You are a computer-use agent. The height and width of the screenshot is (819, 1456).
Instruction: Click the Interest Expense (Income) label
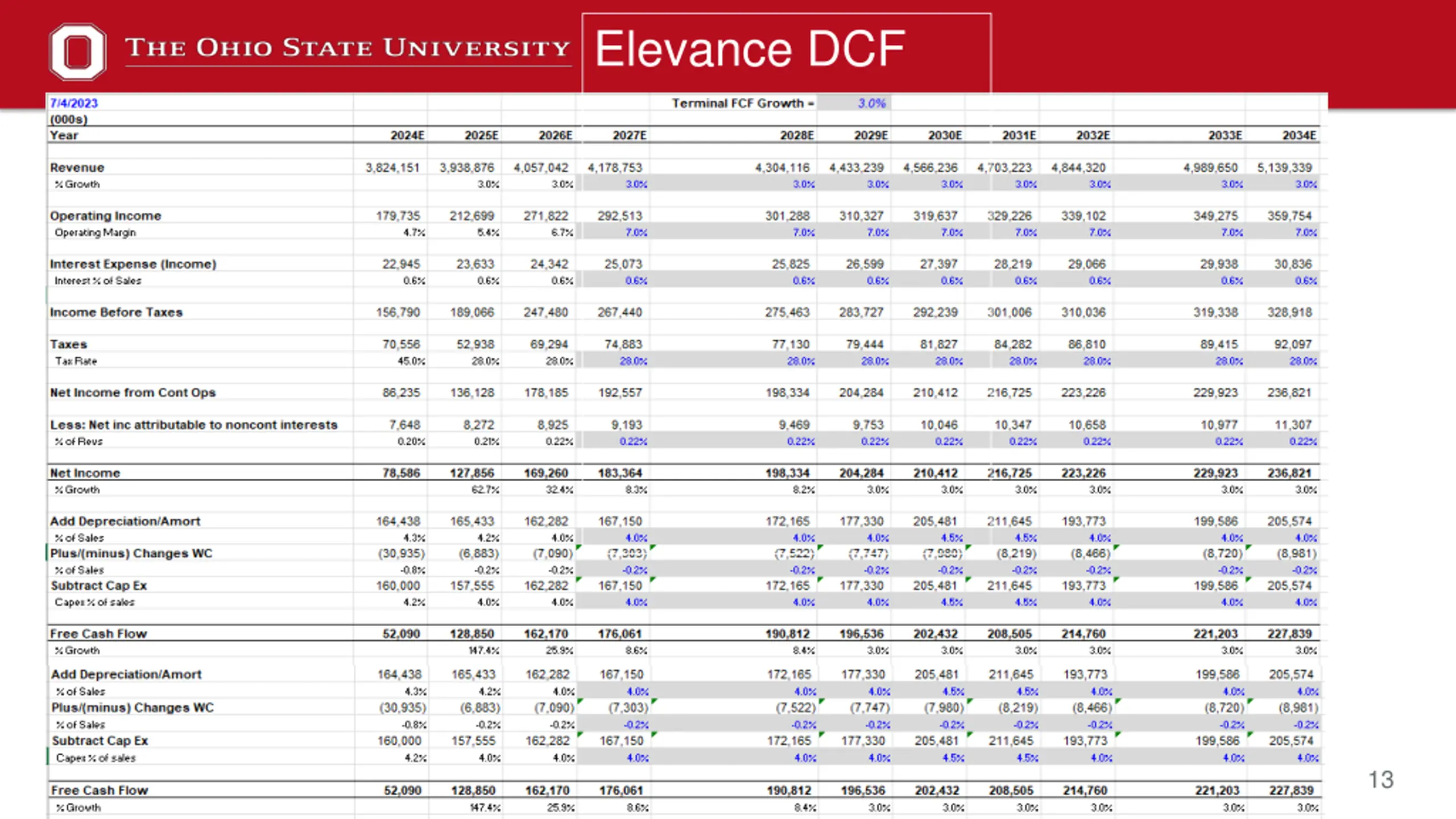[x=133, y=264]
